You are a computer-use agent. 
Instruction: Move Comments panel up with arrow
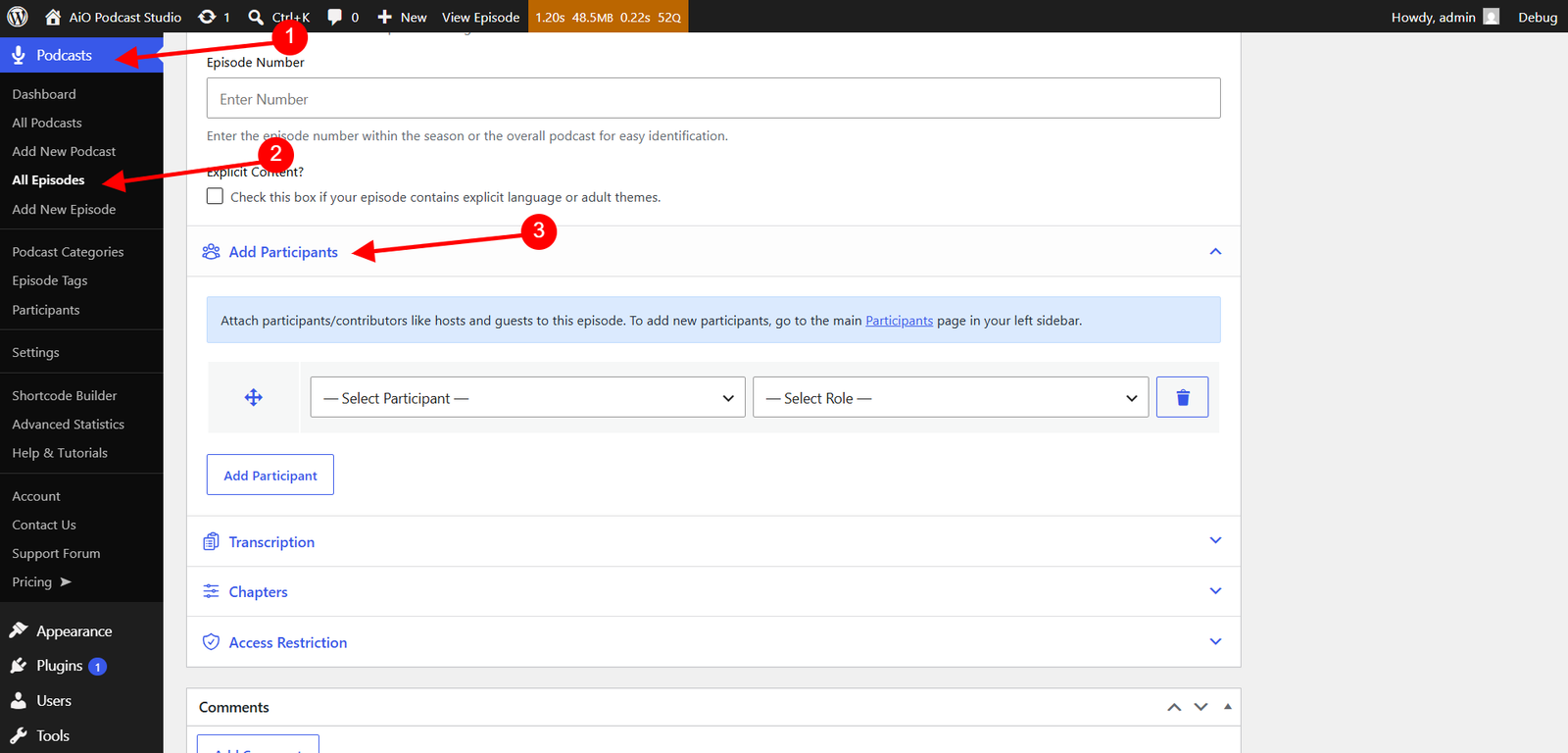click(1174, 707)
